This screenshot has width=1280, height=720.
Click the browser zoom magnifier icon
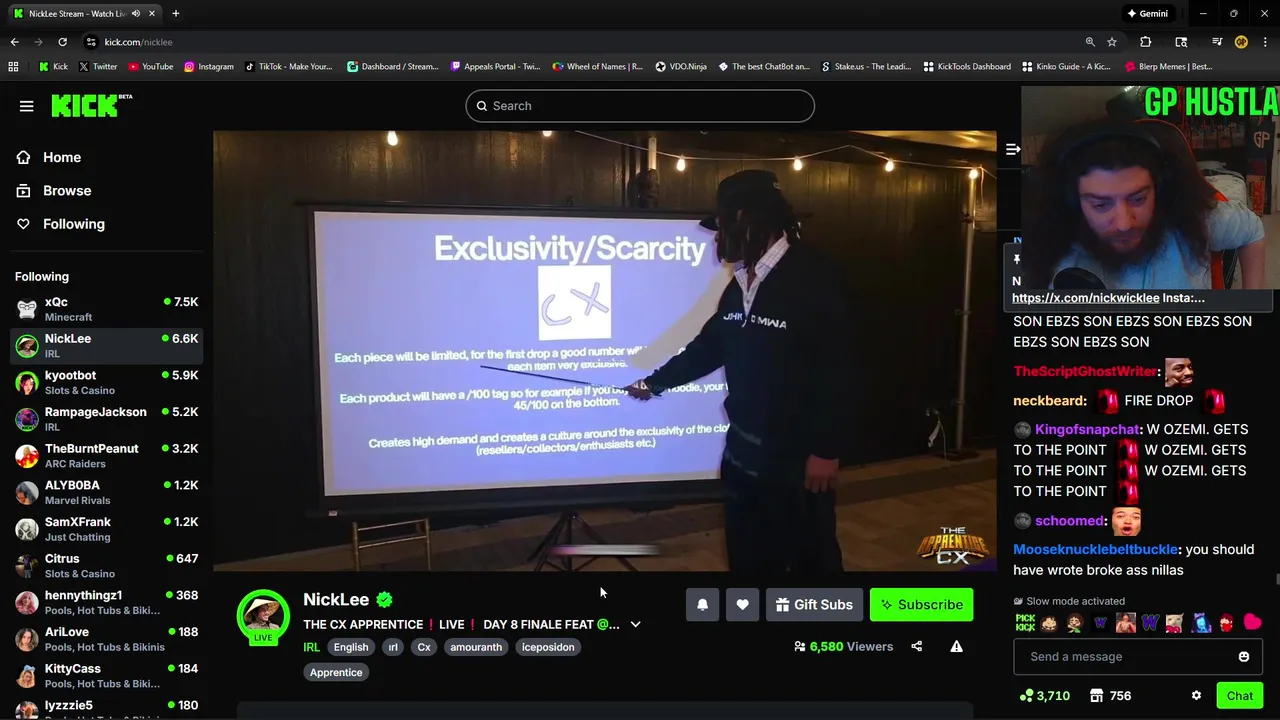[1090, 42]
